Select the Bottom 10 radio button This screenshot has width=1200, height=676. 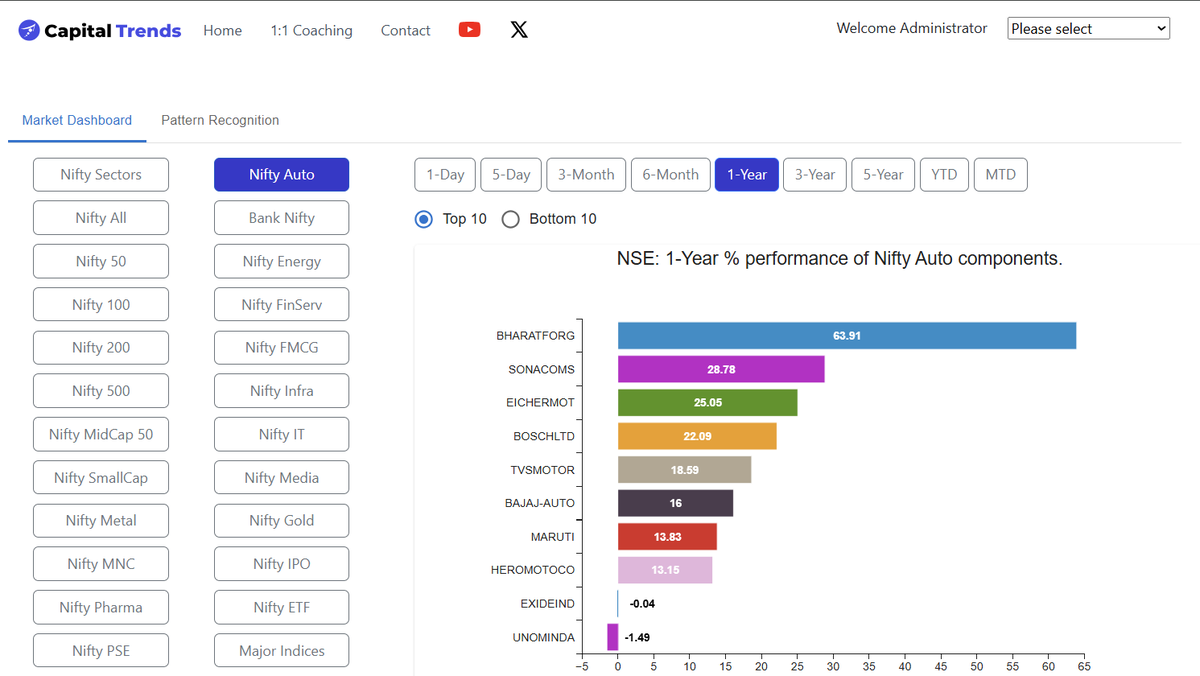pyautogui.click(x=510, y=219)
